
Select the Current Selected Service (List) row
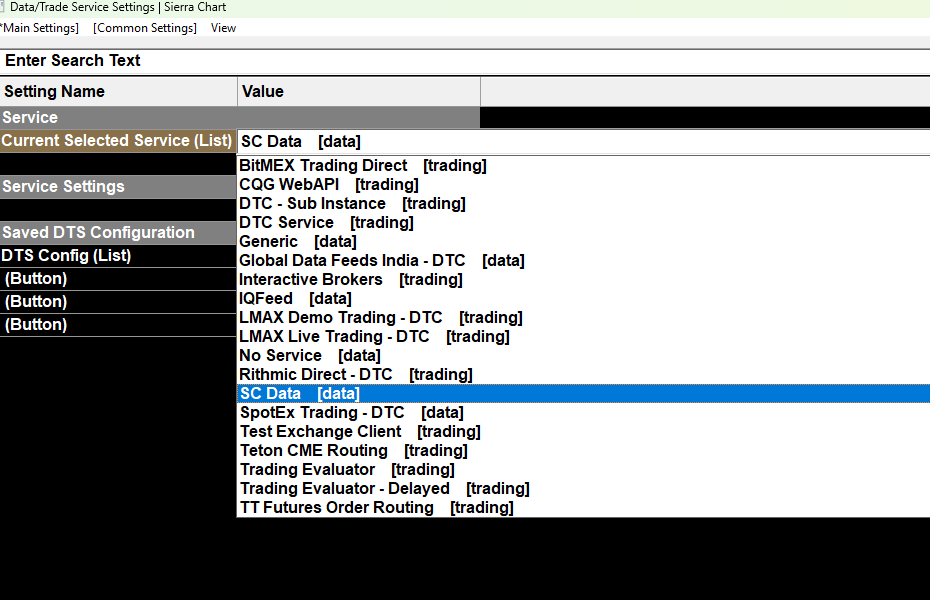118,141
